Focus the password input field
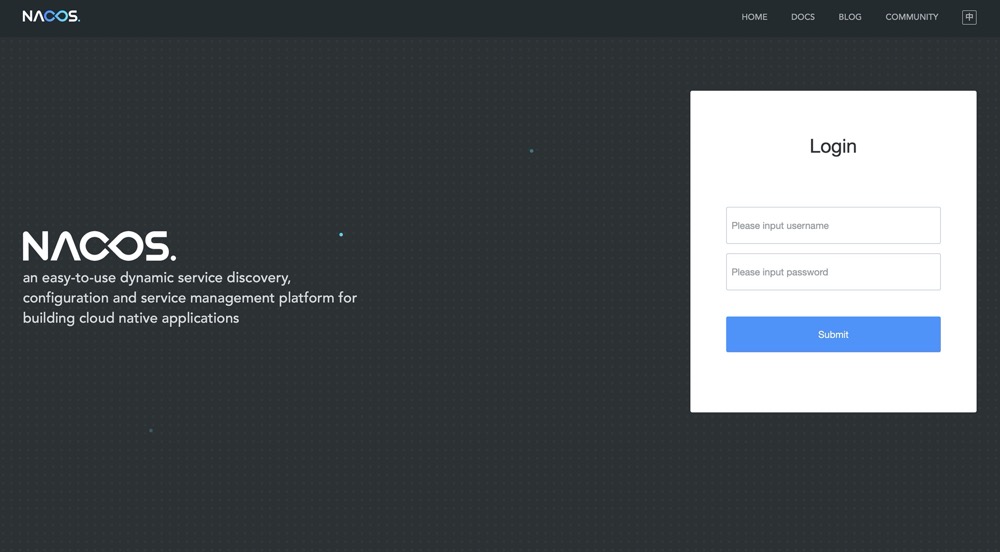Screen dimensions: 1000x552 coord(833,272)
